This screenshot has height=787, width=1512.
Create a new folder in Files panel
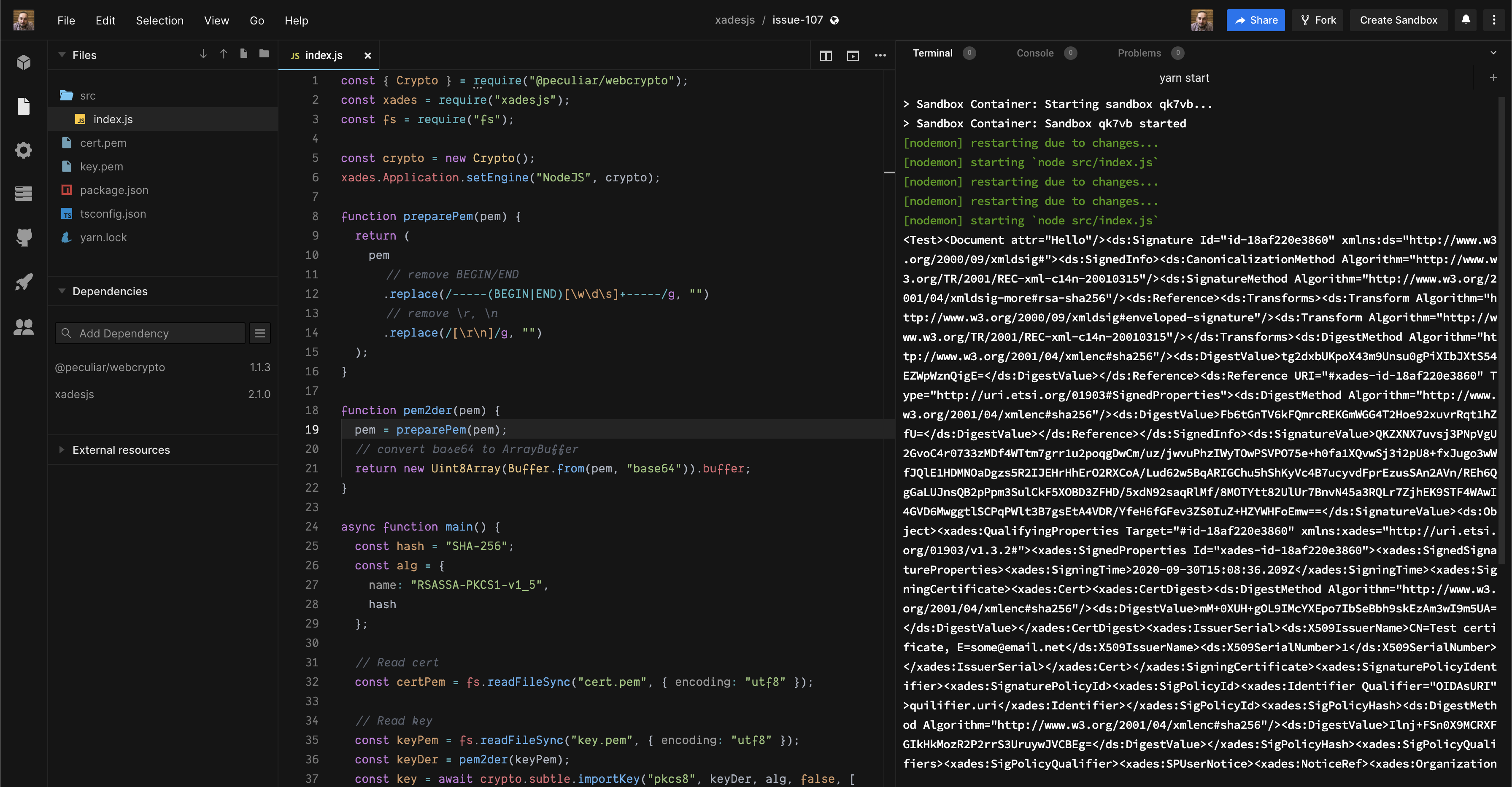264,54
